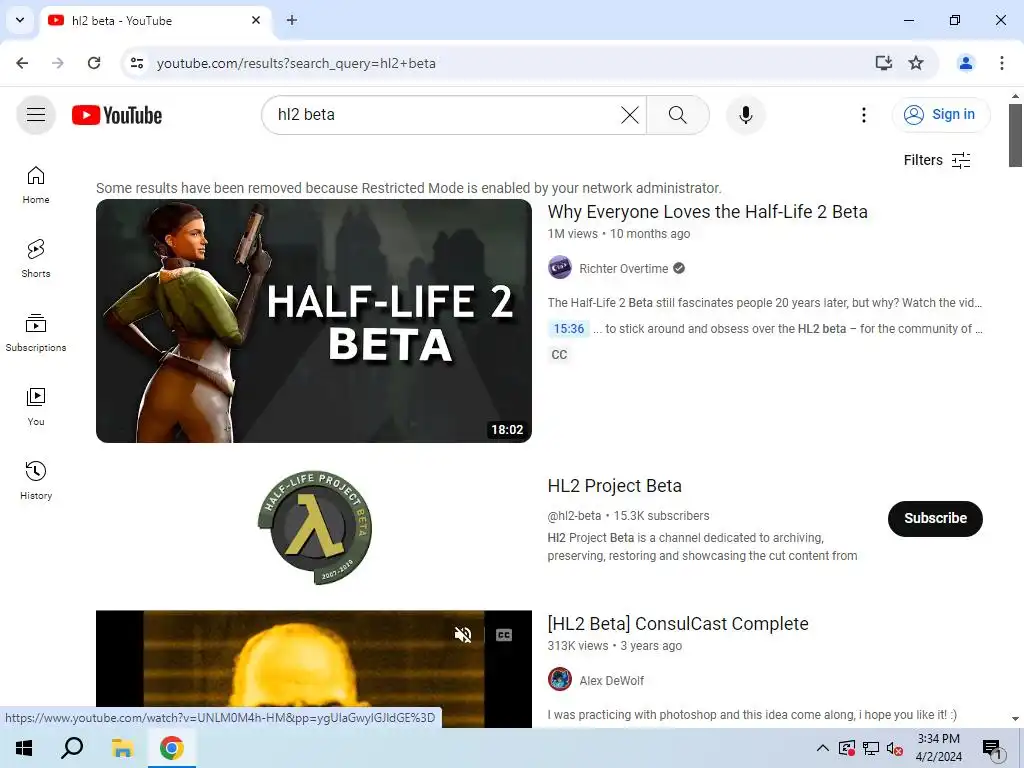Start voice search with the microphone

pyautogui.click(x=745, y=115)
